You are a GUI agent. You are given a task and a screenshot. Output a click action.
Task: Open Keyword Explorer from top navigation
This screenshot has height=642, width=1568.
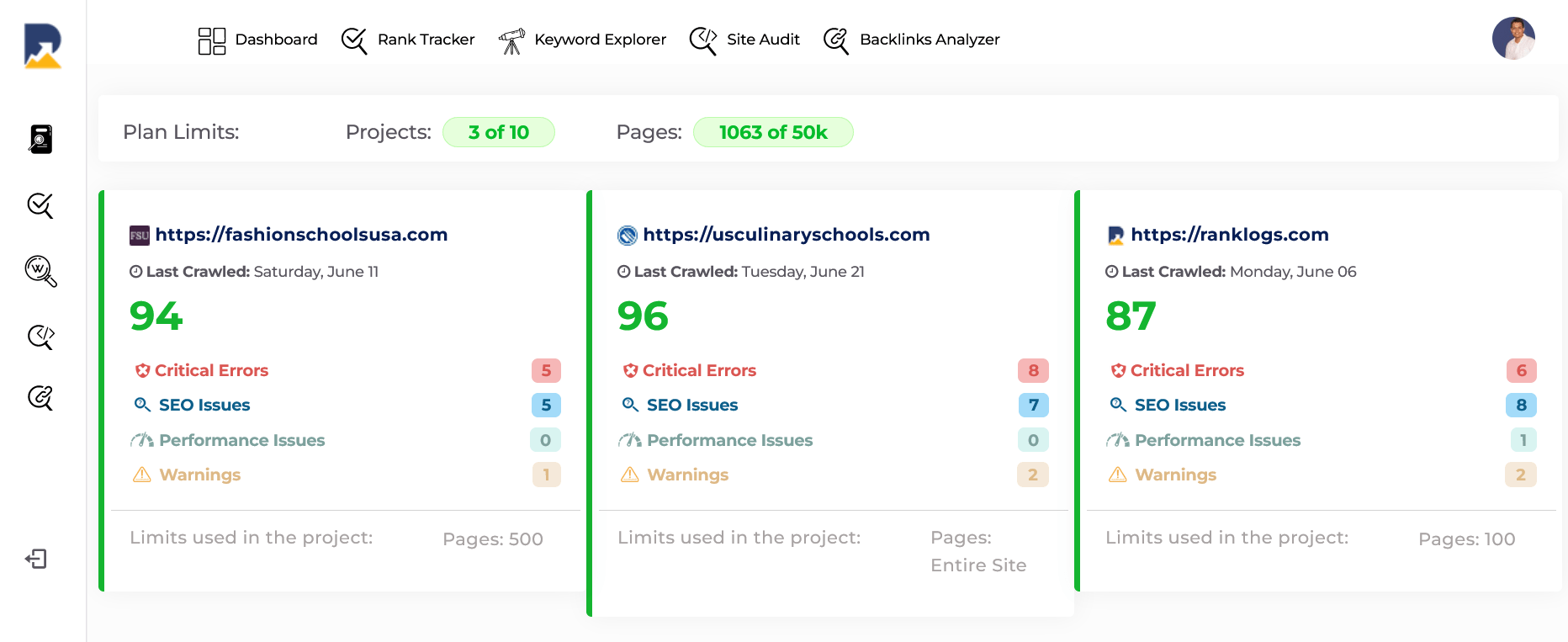point(582,40)
